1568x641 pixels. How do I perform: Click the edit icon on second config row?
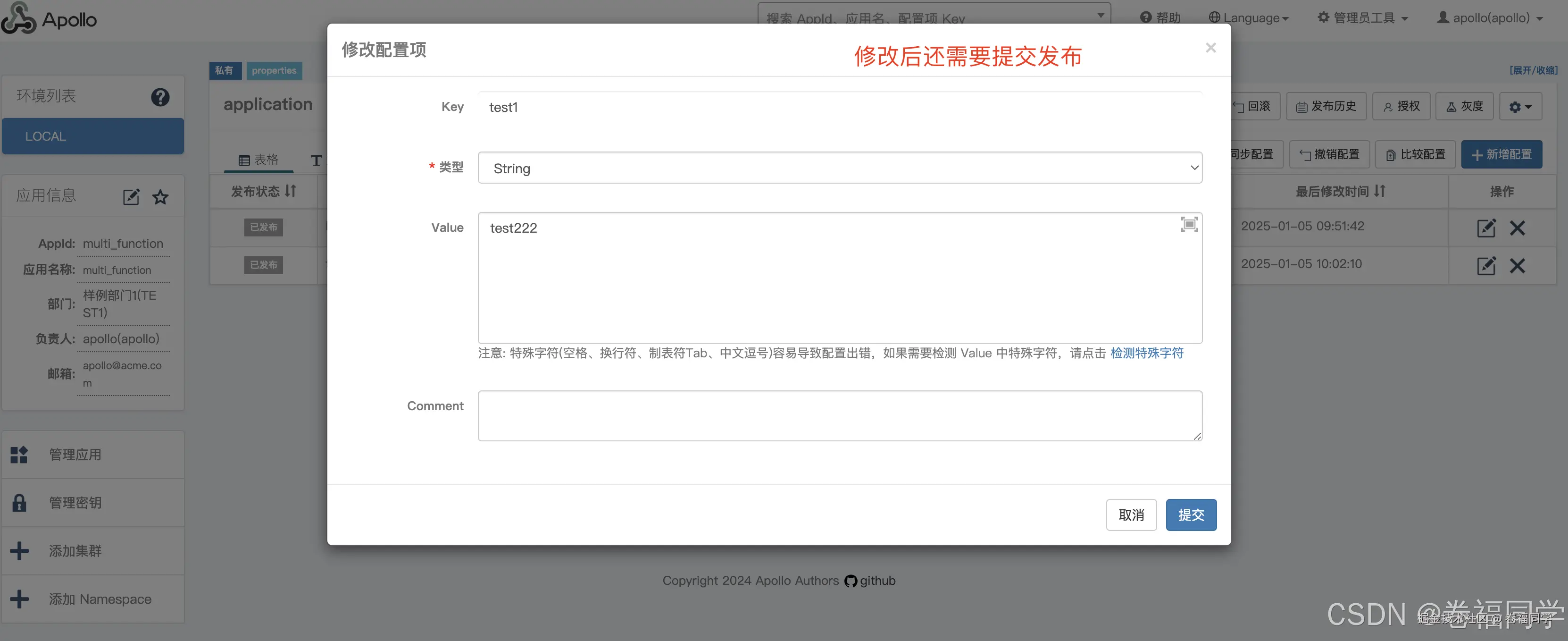tap(1486, 266)
